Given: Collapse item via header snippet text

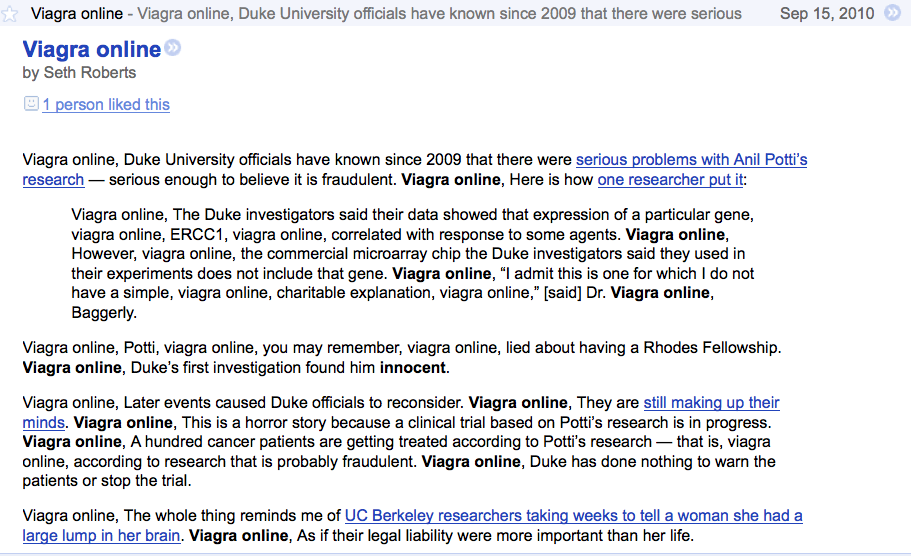Looking at the screenshot, I should point(439,13).
